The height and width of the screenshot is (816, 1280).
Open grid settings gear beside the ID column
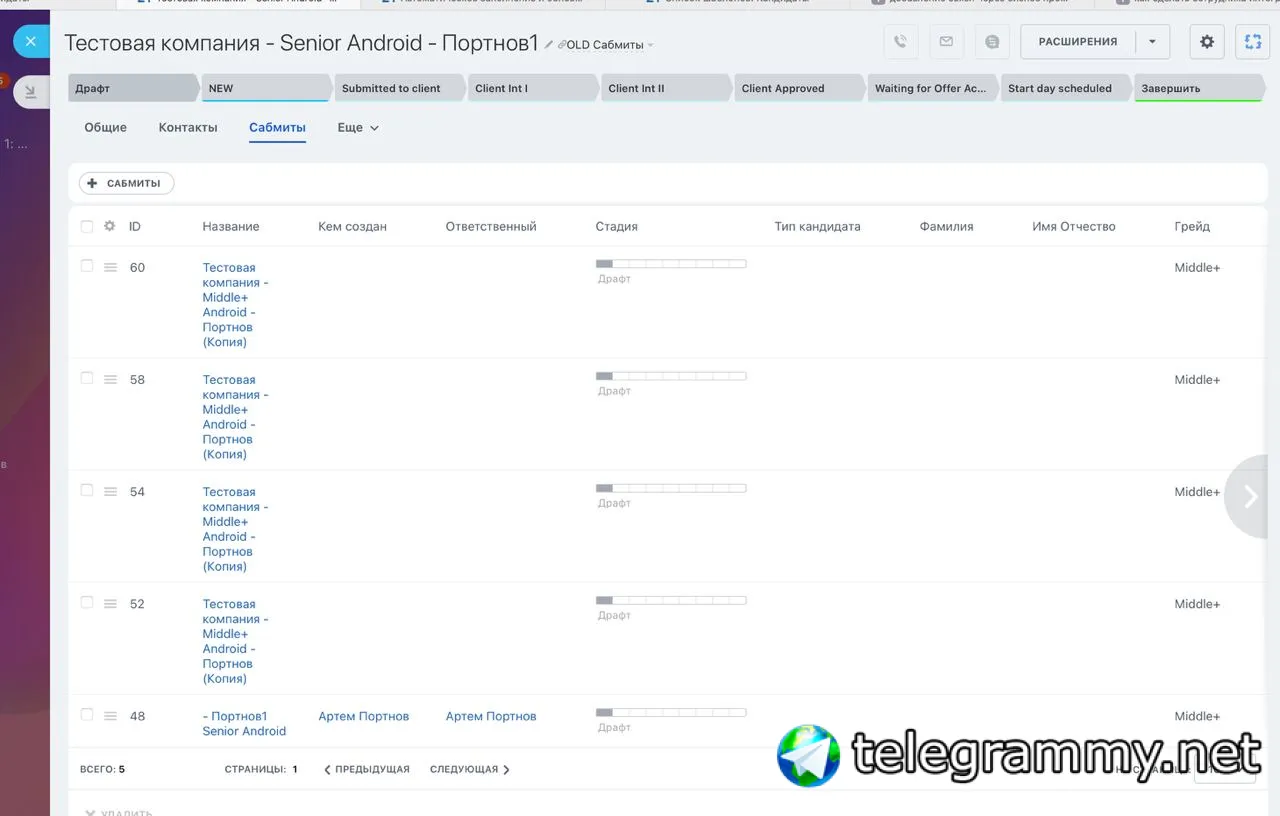110,227
